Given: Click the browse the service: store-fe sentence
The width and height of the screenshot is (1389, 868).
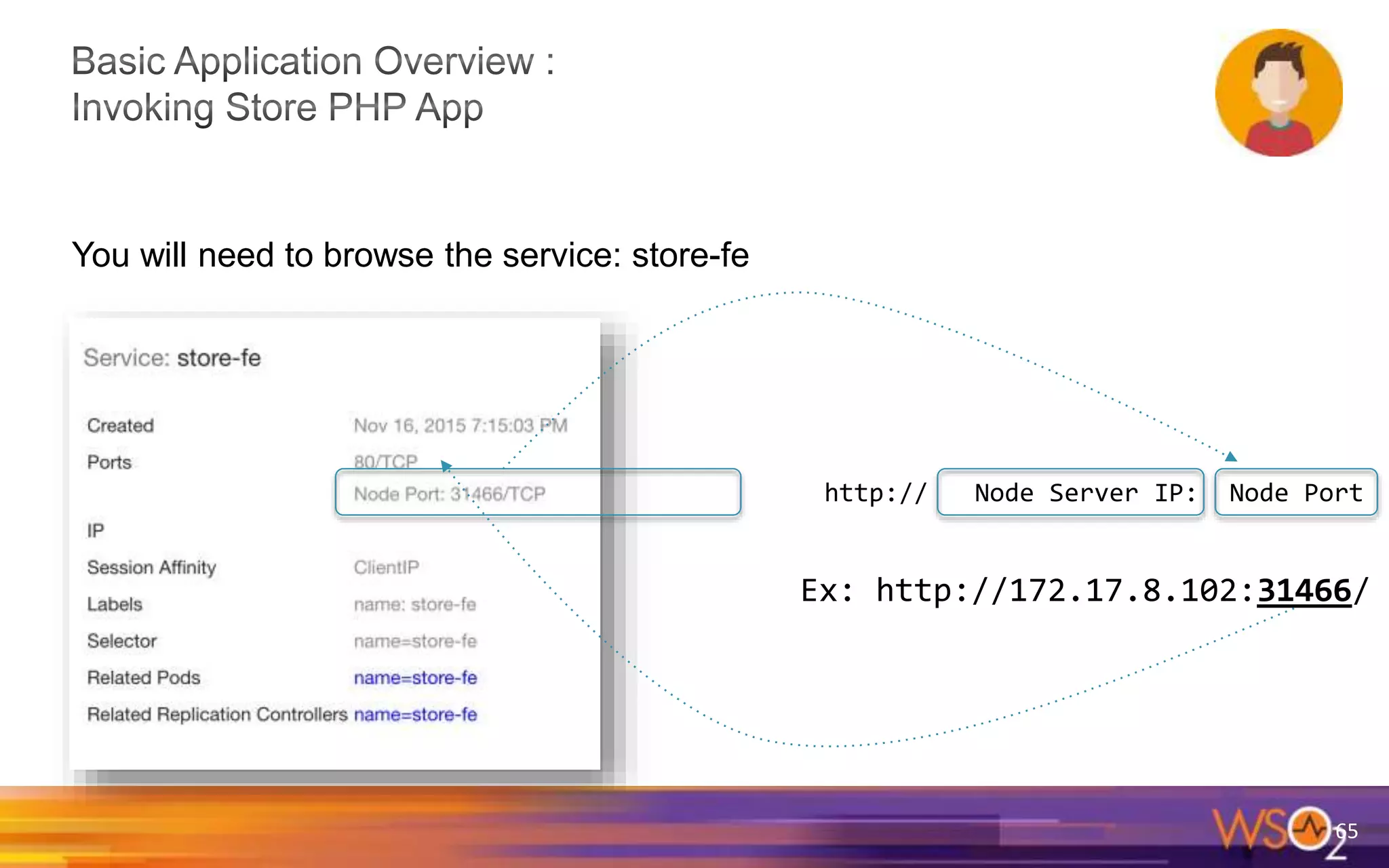Looking at the screenshot, I should (410, 255).
